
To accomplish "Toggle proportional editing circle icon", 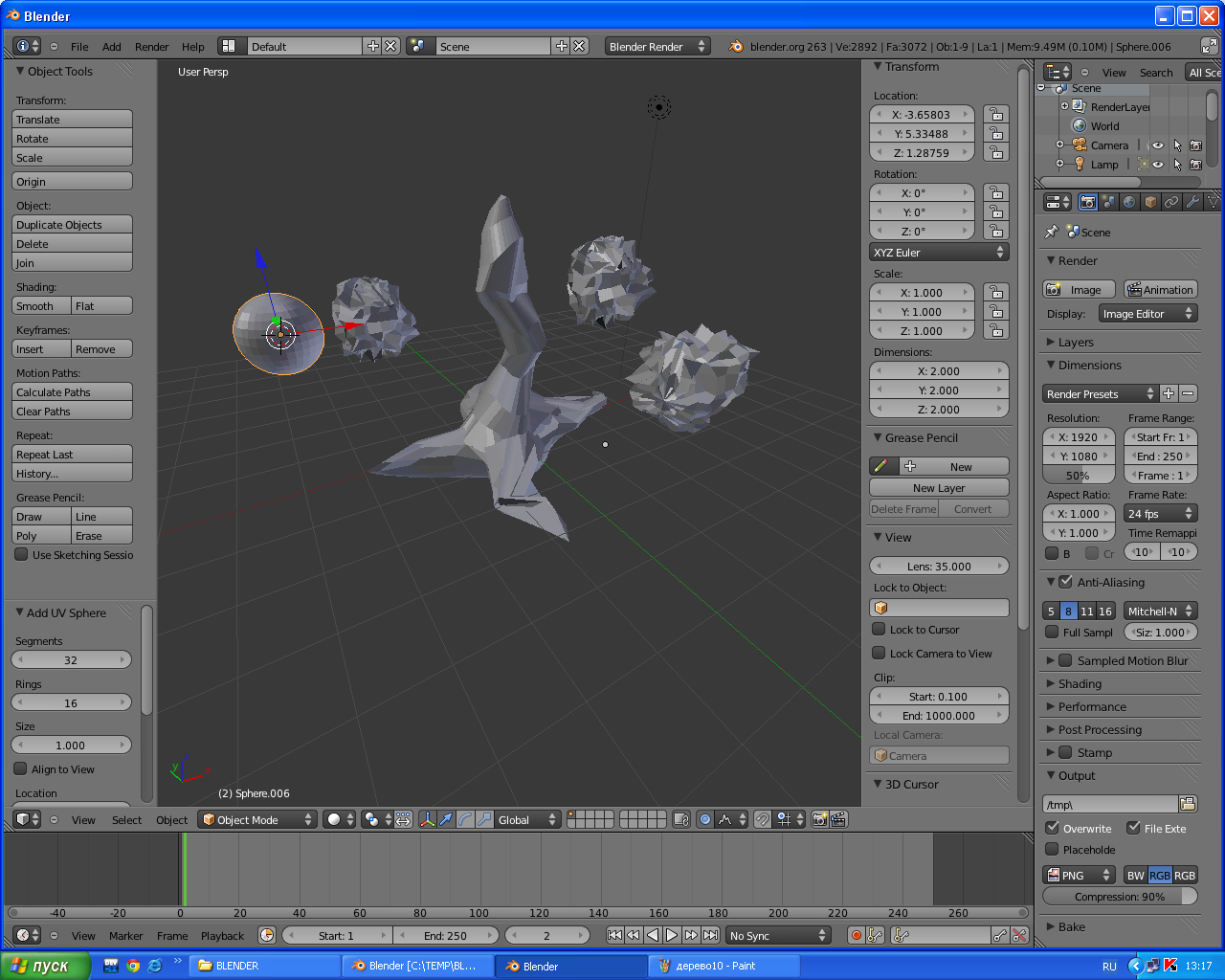I will click(705, 819).
